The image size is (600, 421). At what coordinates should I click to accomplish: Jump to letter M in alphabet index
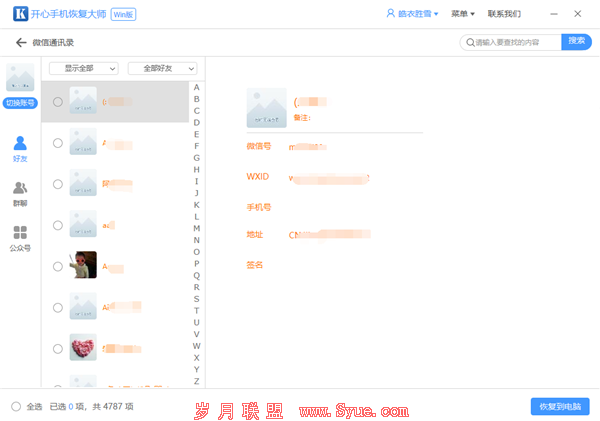(x=196, y=228)
